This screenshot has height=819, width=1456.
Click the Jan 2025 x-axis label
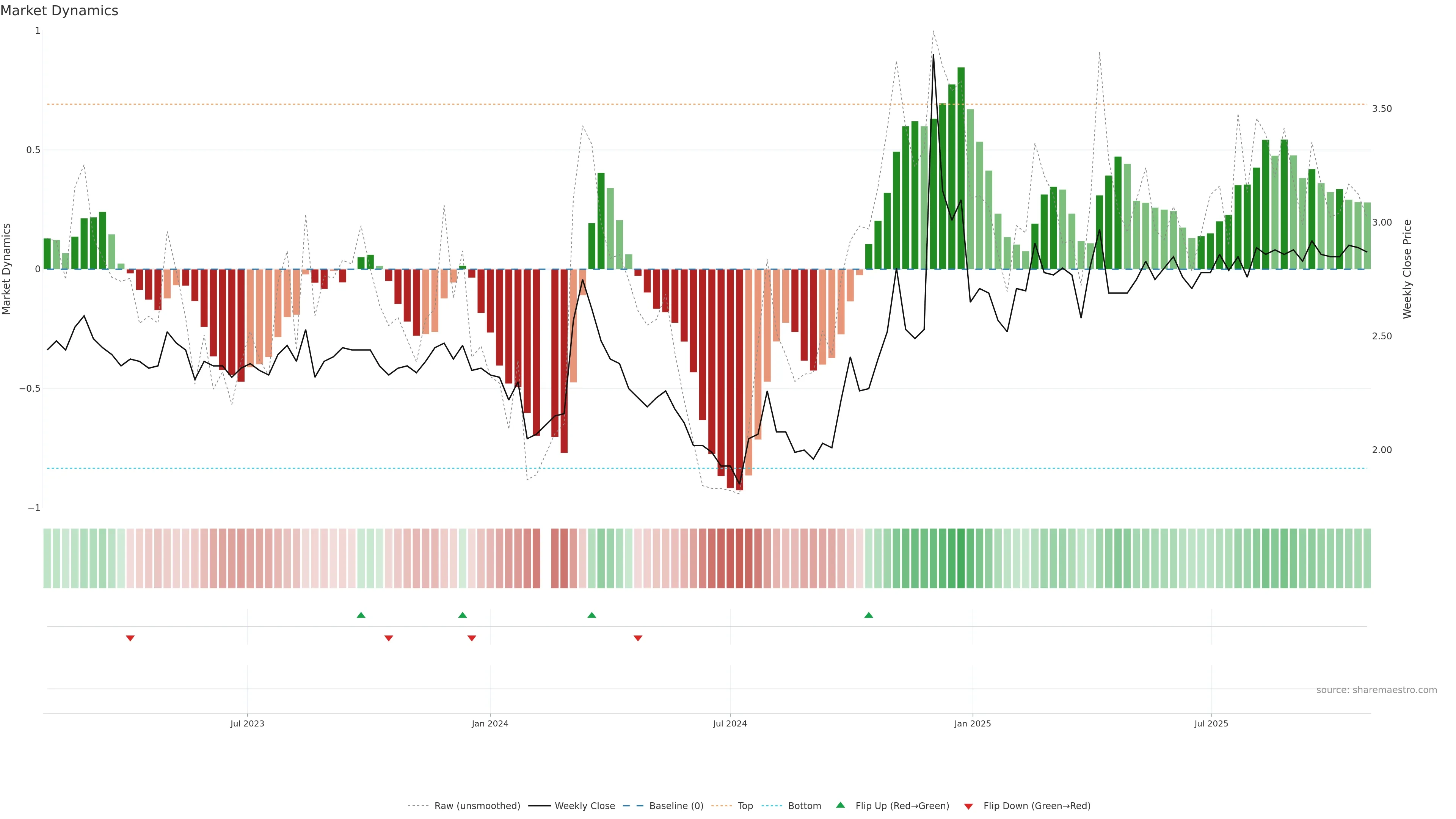tap(972, 723)
